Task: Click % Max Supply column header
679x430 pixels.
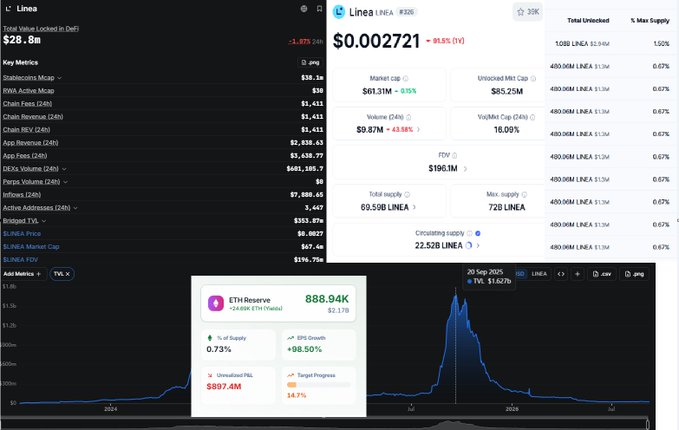Action: coord(650,20)
